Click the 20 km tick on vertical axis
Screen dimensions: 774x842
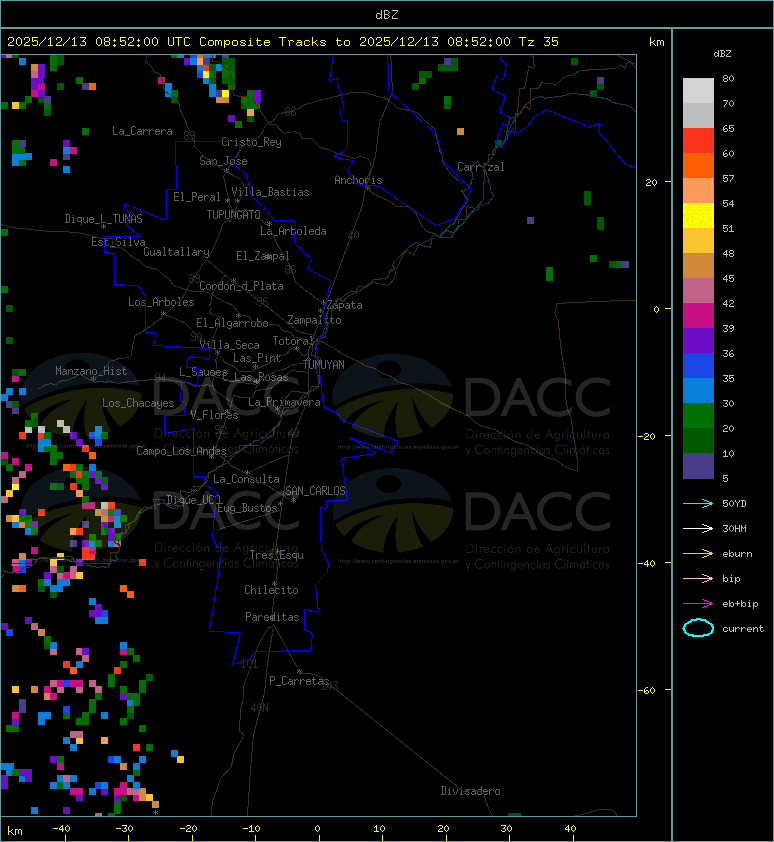click(652, 183)
